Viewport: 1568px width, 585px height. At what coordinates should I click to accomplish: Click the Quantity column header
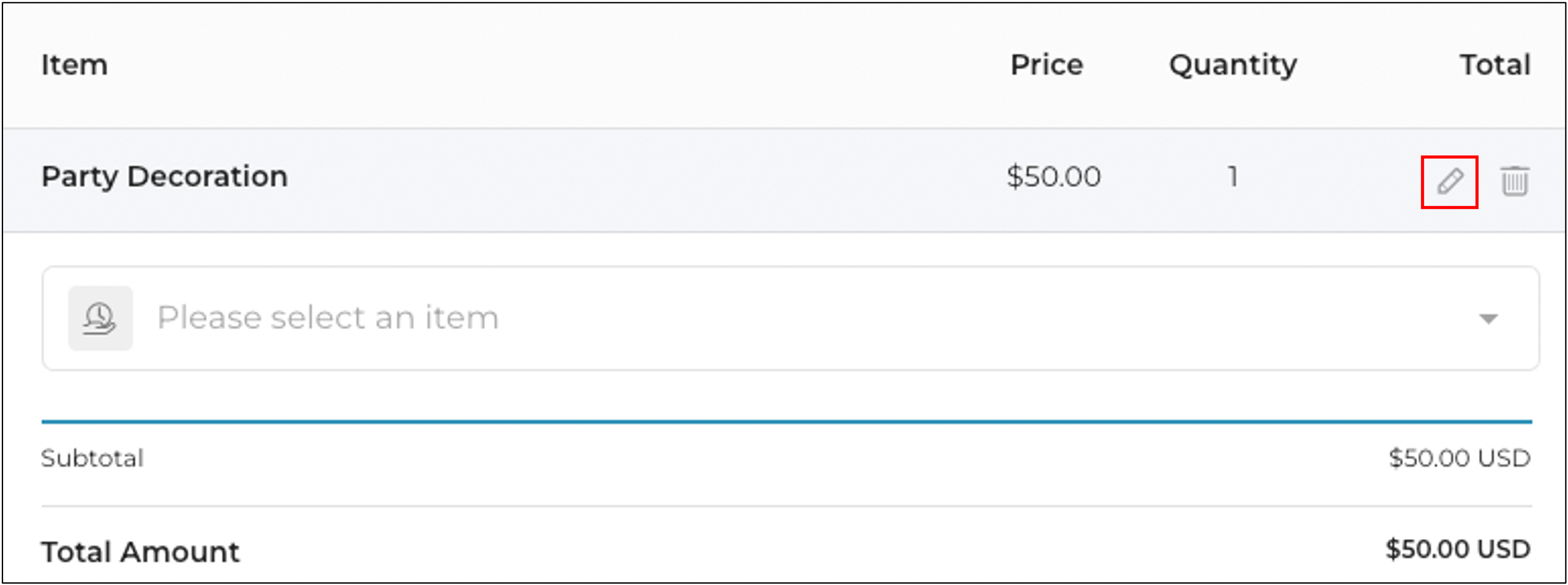(x=1233, y=66)
